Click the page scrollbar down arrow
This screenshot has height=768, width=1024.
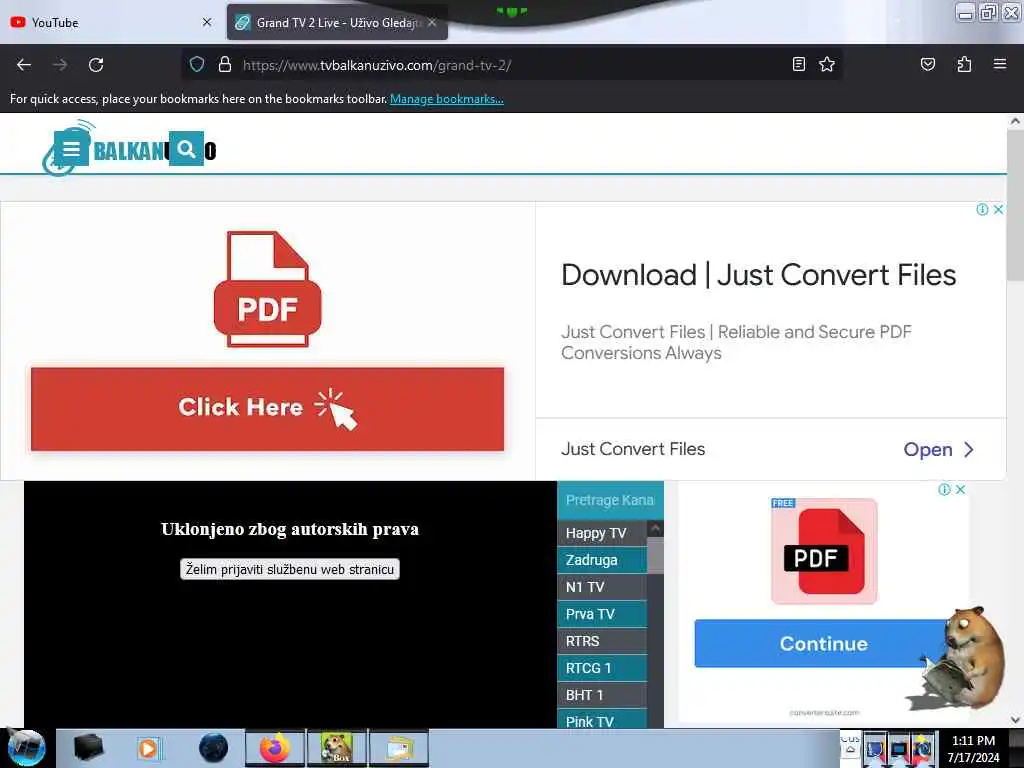pyautogui.click(x=1015, y=720)
